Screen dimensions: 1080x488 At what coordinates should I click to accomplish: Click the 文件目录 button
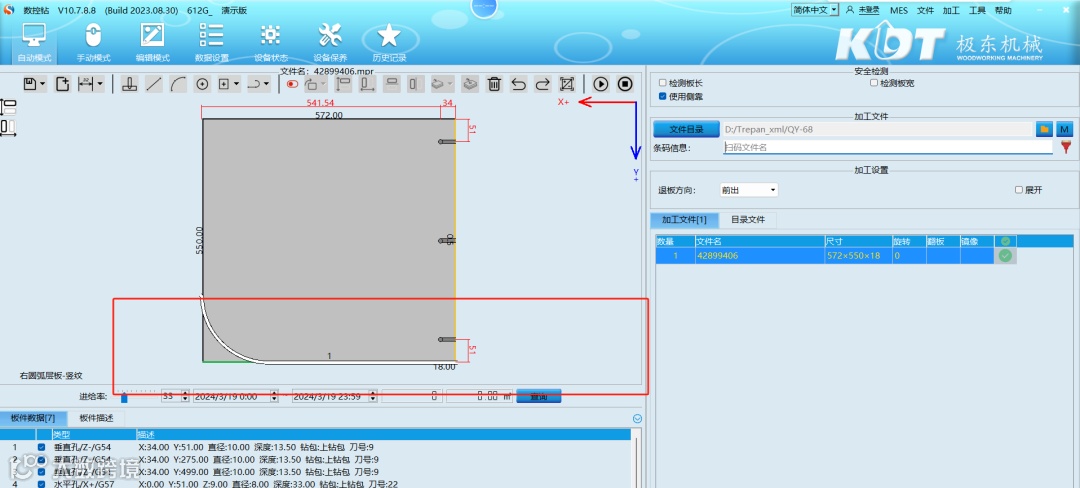coord(686,129)
